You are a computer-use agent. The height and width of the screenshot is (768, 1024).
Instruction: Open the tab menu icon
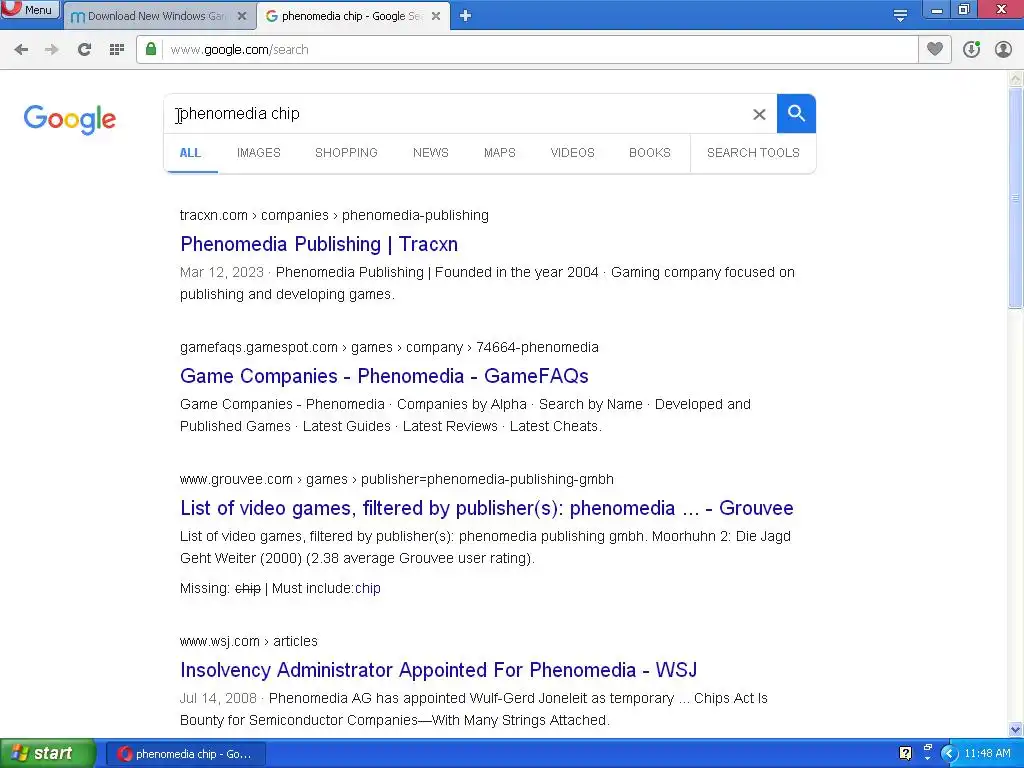coord(901,16)
